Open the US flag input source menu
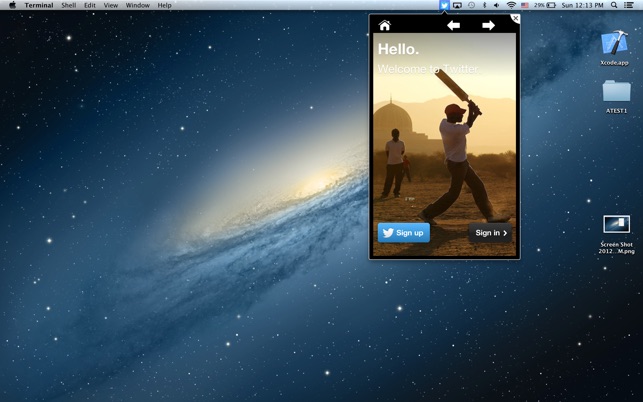The height and width of the screenshot is (402, 643). [x=524, y=5]
